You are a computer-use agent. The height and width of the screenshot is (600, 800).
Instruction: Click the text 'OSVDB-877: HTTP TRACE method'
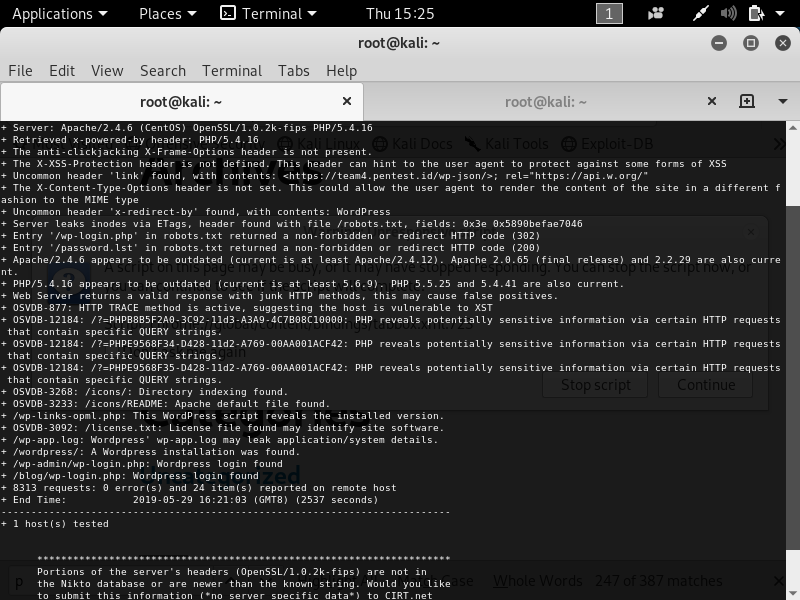pyautogui.click(x=97, y=308)
